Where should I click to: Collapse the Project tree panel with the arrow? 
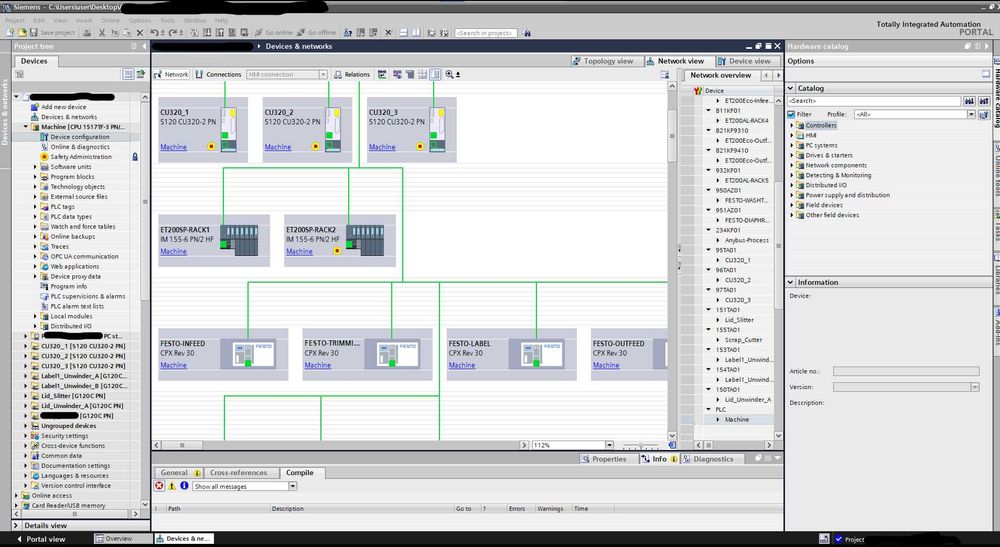pyautogui.click(x=145, y=47)
